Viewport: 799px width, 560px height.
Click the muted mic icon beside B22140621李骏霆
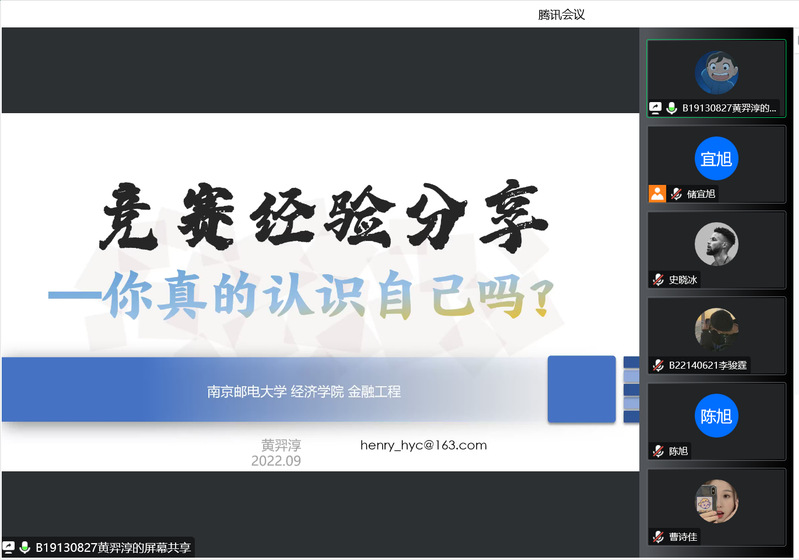coord(658,366)
